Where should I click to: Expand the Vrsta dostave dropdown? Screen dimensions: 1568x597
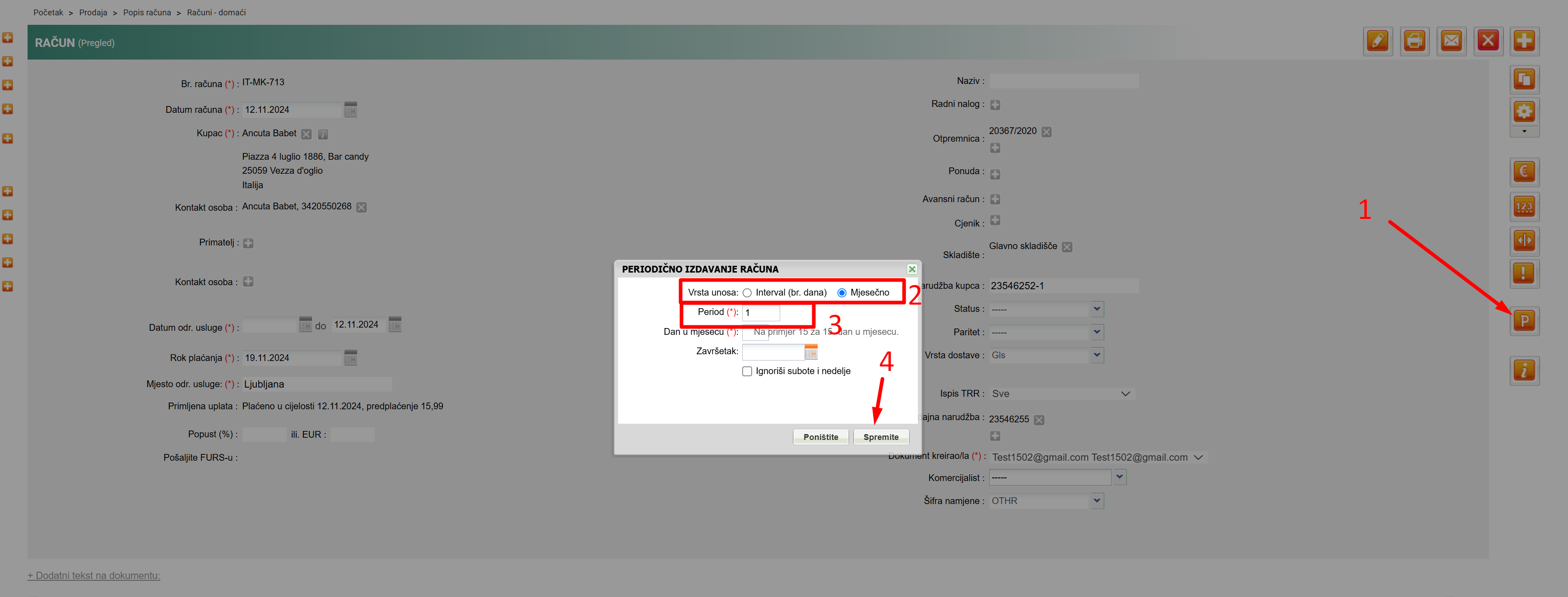coord(1096,355)
